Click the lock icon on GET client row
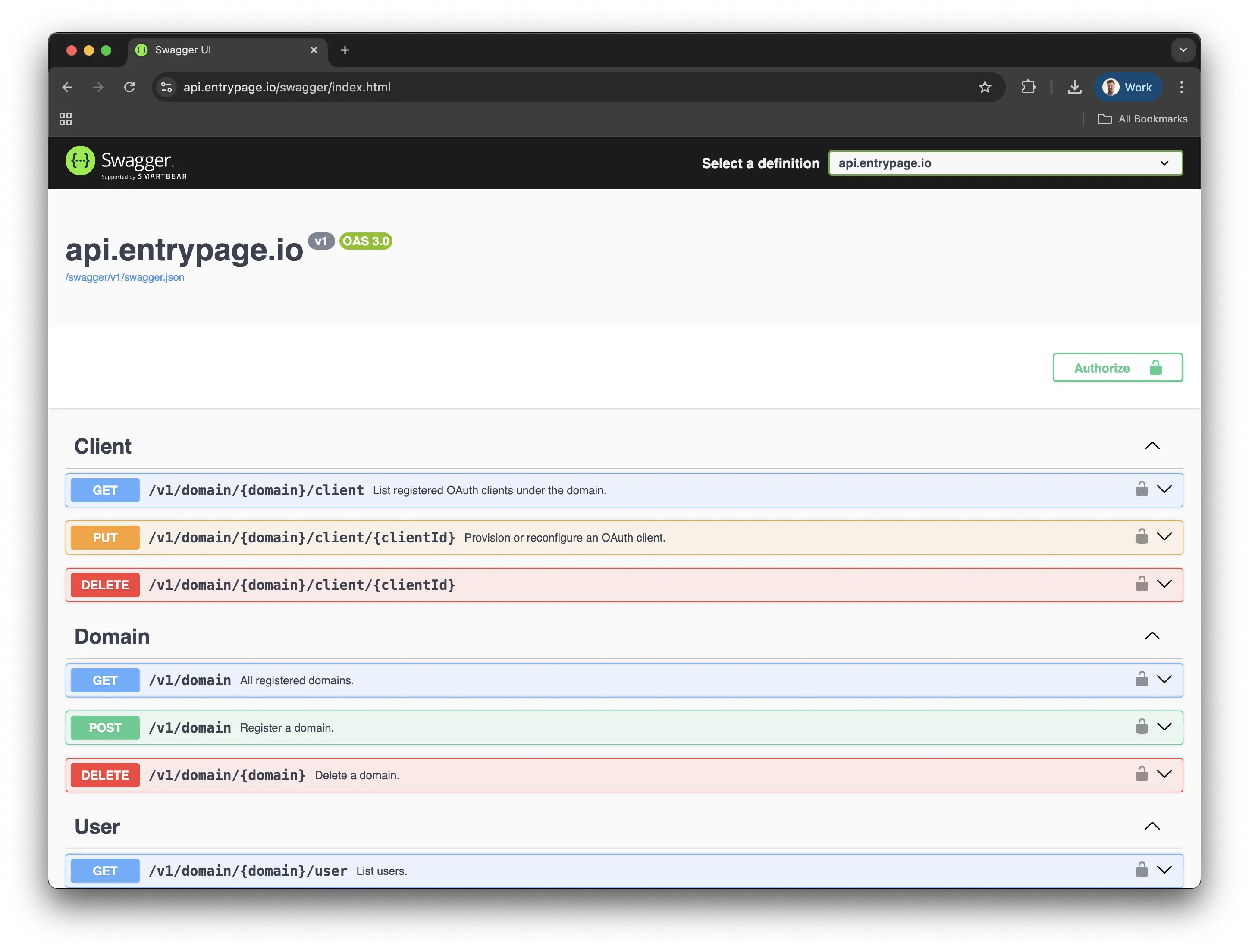 [1142, 489]
